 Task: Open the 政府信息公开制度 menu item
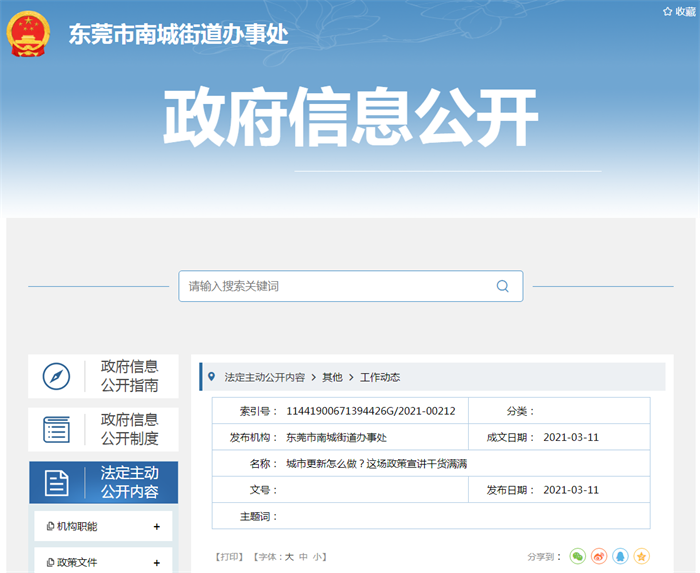pyautogui.click(x=129, y=429)
